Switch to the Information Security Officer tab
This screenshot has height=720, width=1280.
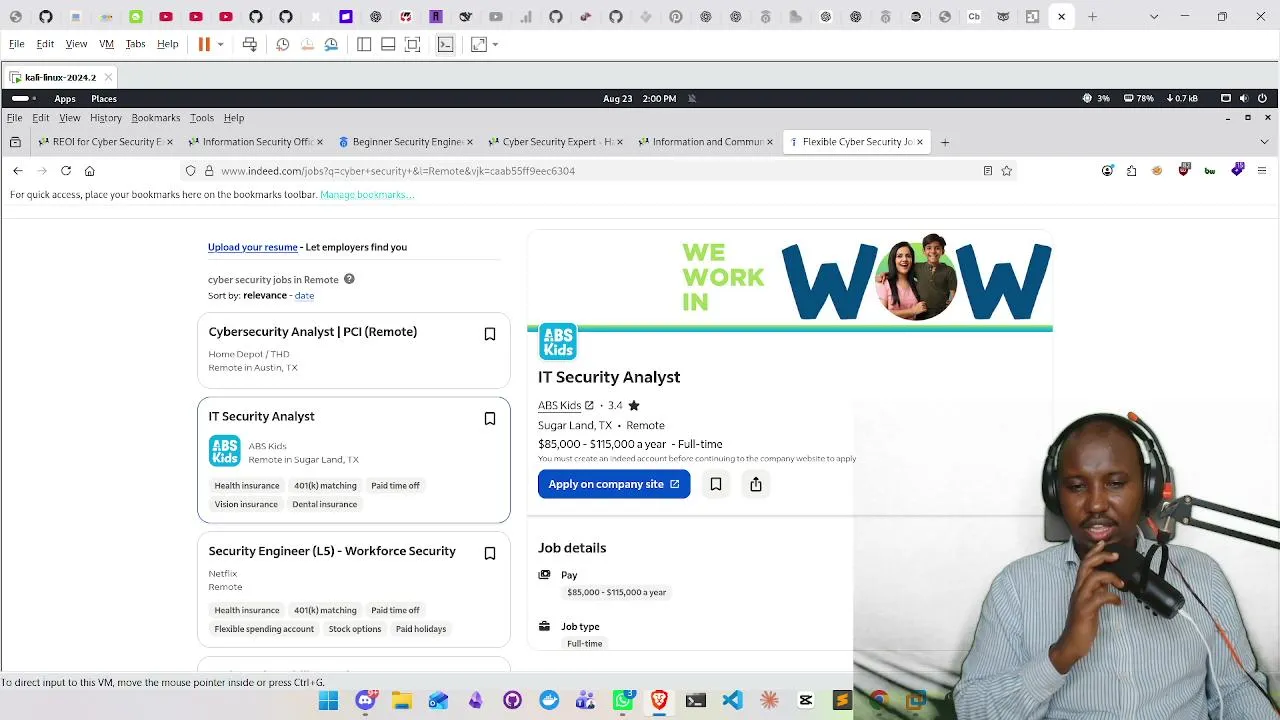click(254, 142)
